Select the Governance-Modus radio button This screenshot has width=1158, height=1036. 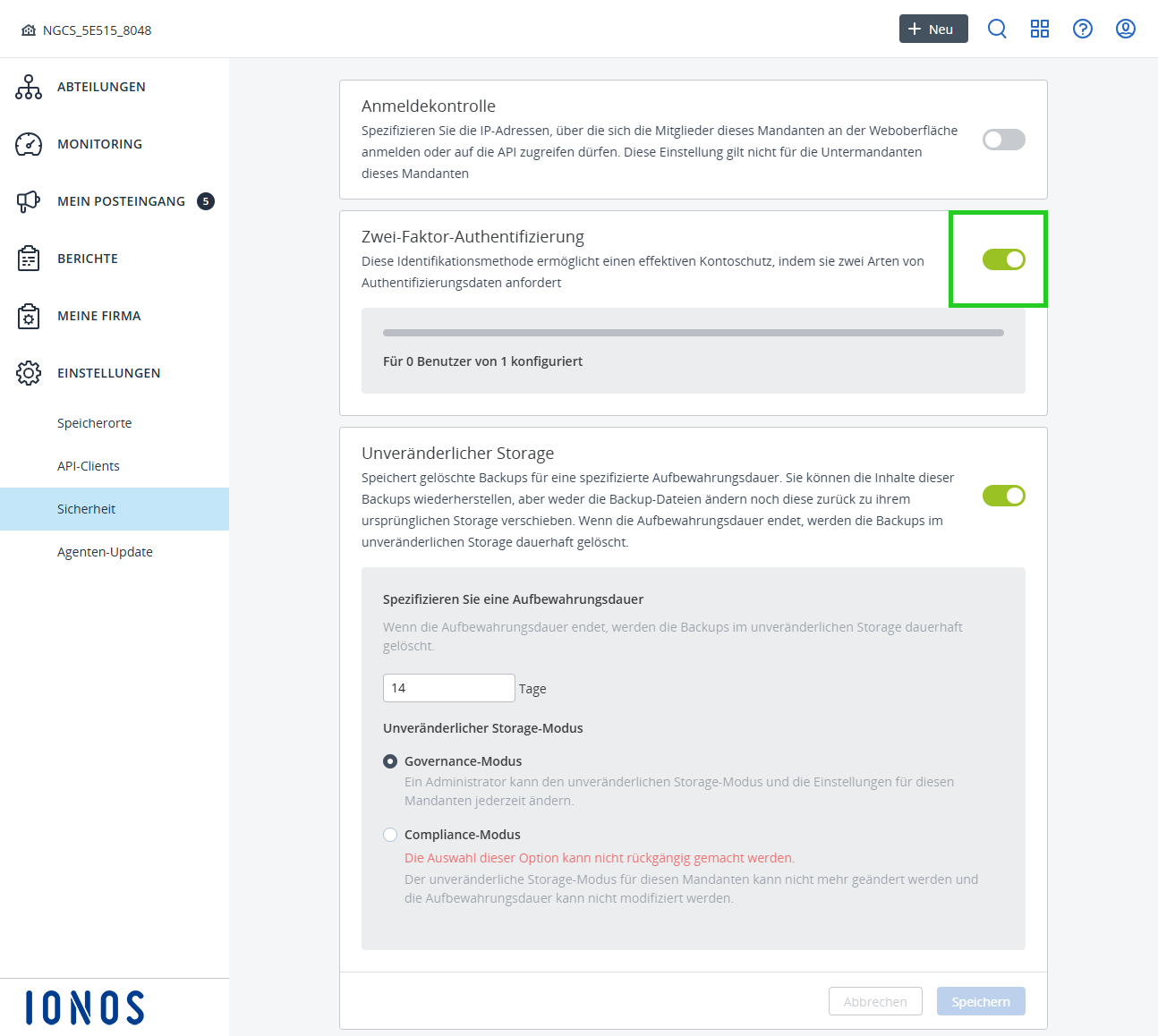390,761
